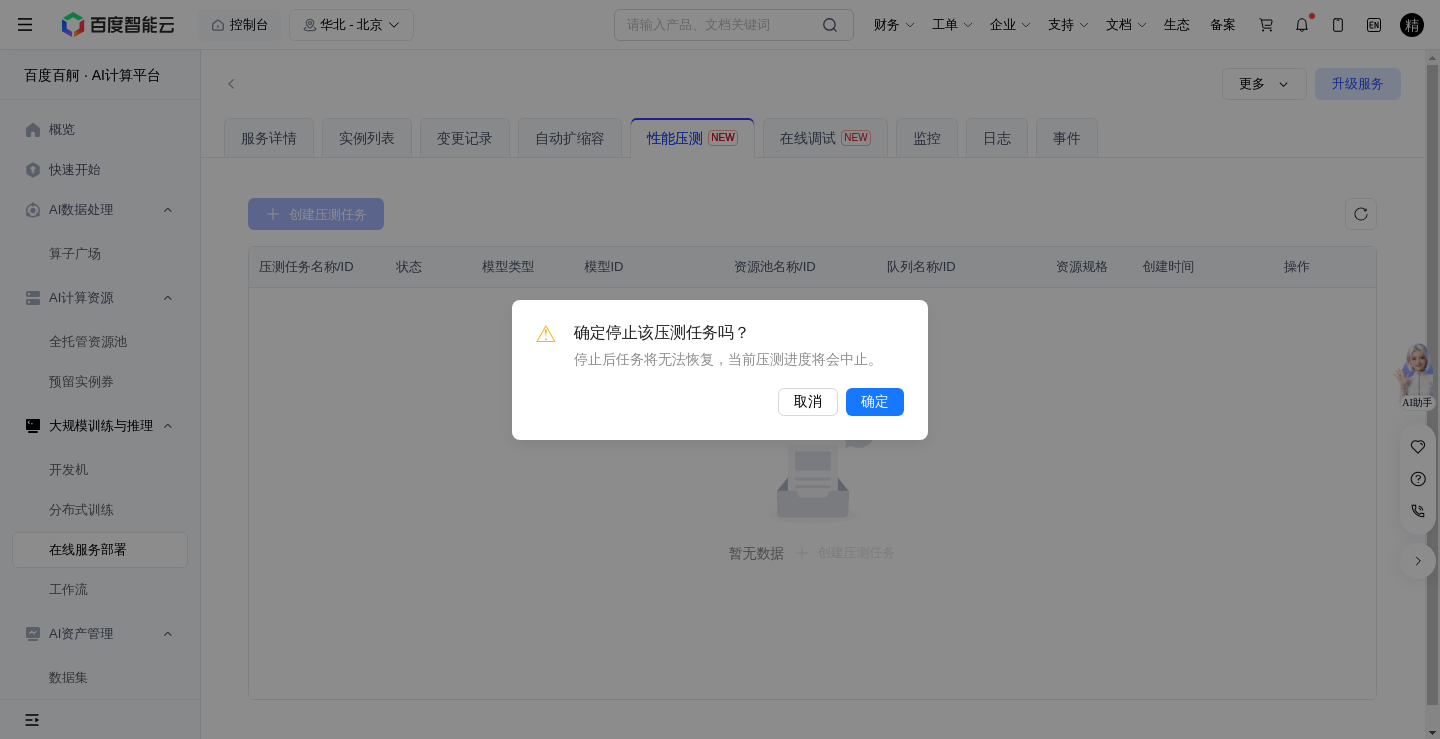Collapse the sidebar with the bottom-left icon
Image resolution: width=1440 pixels, height=739 pixels.
pyautogui.click(x=32, y=720)
